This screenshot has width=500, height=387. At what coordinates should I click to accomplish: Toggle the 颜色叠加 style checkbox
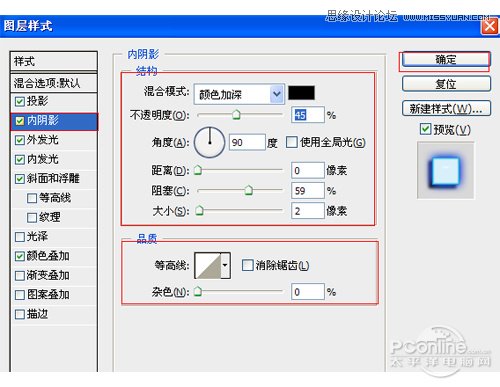coord(20,256)
